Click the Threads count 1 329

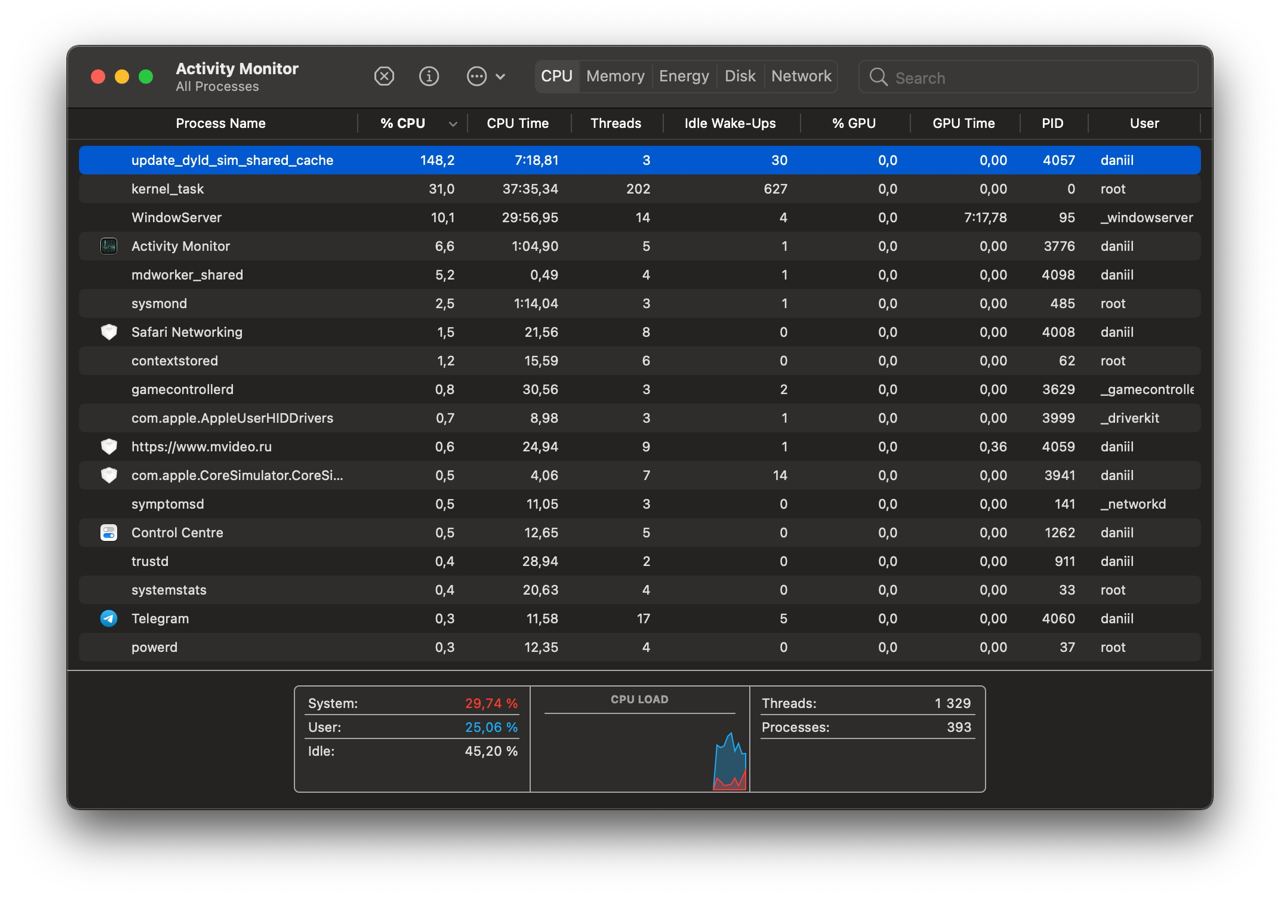point(953,703)
